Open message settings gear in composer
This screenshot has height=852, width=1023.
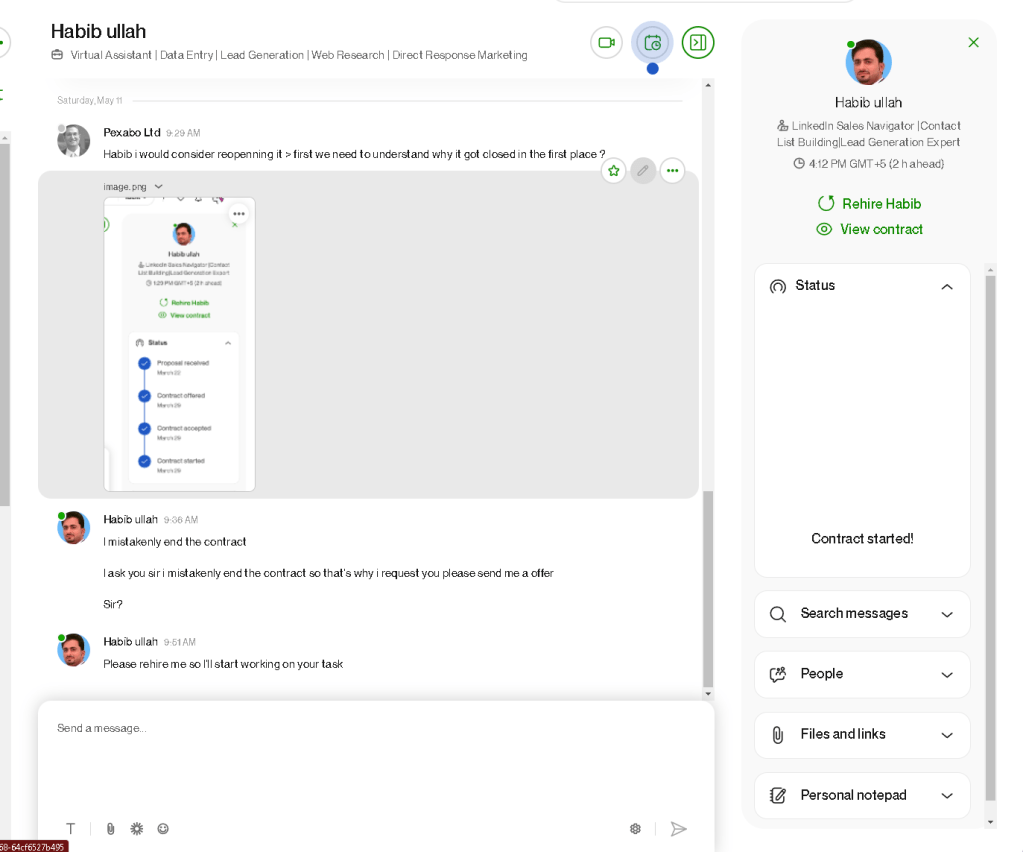coord(635,829)
